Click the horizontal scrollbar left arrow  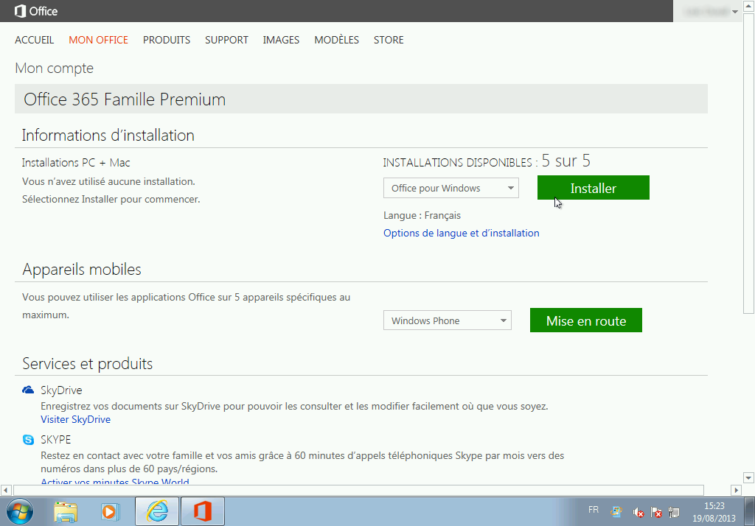(x=5, y=490)
